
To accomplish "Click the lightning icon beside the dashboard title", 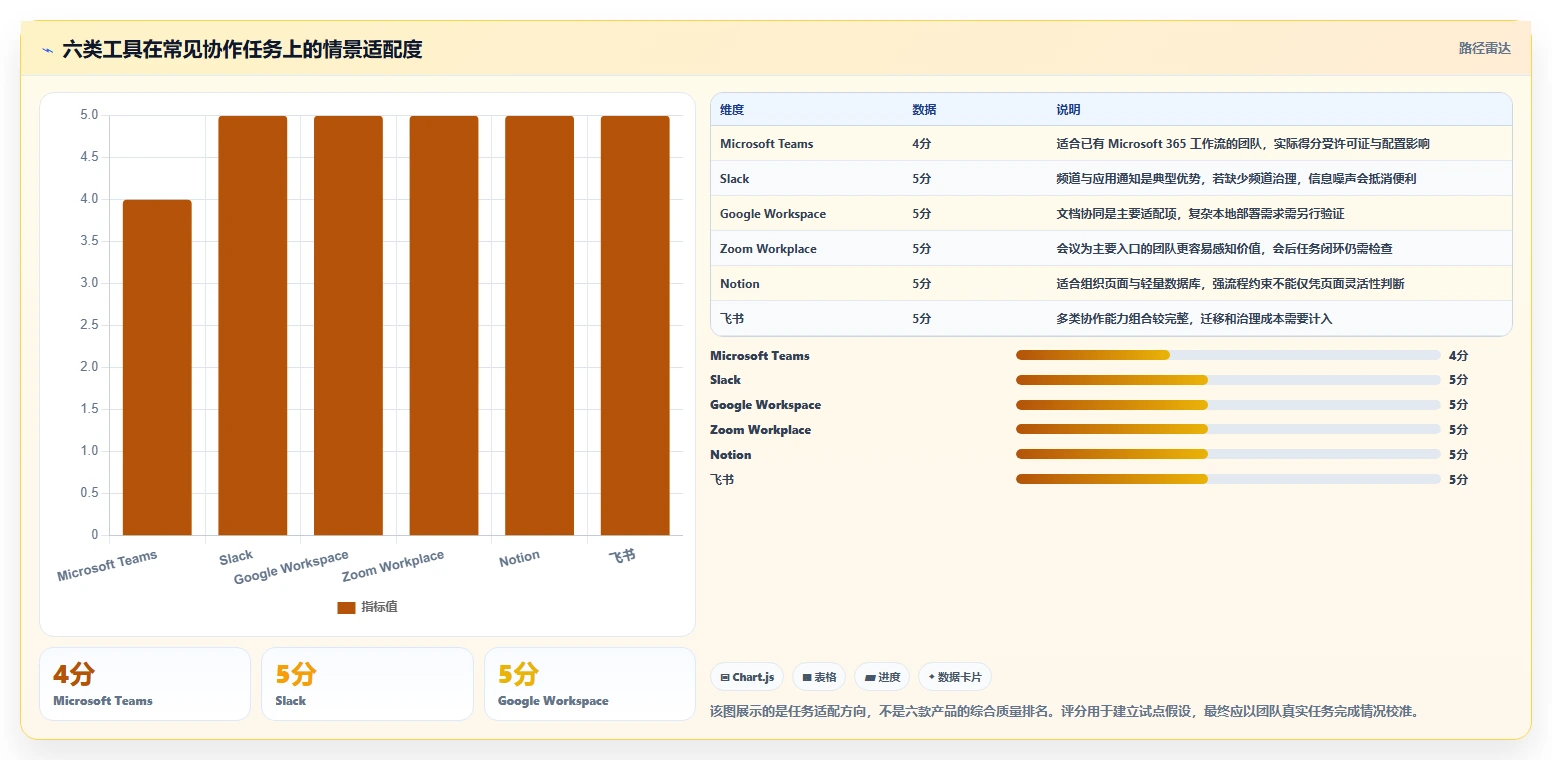I will pos(48,49).
